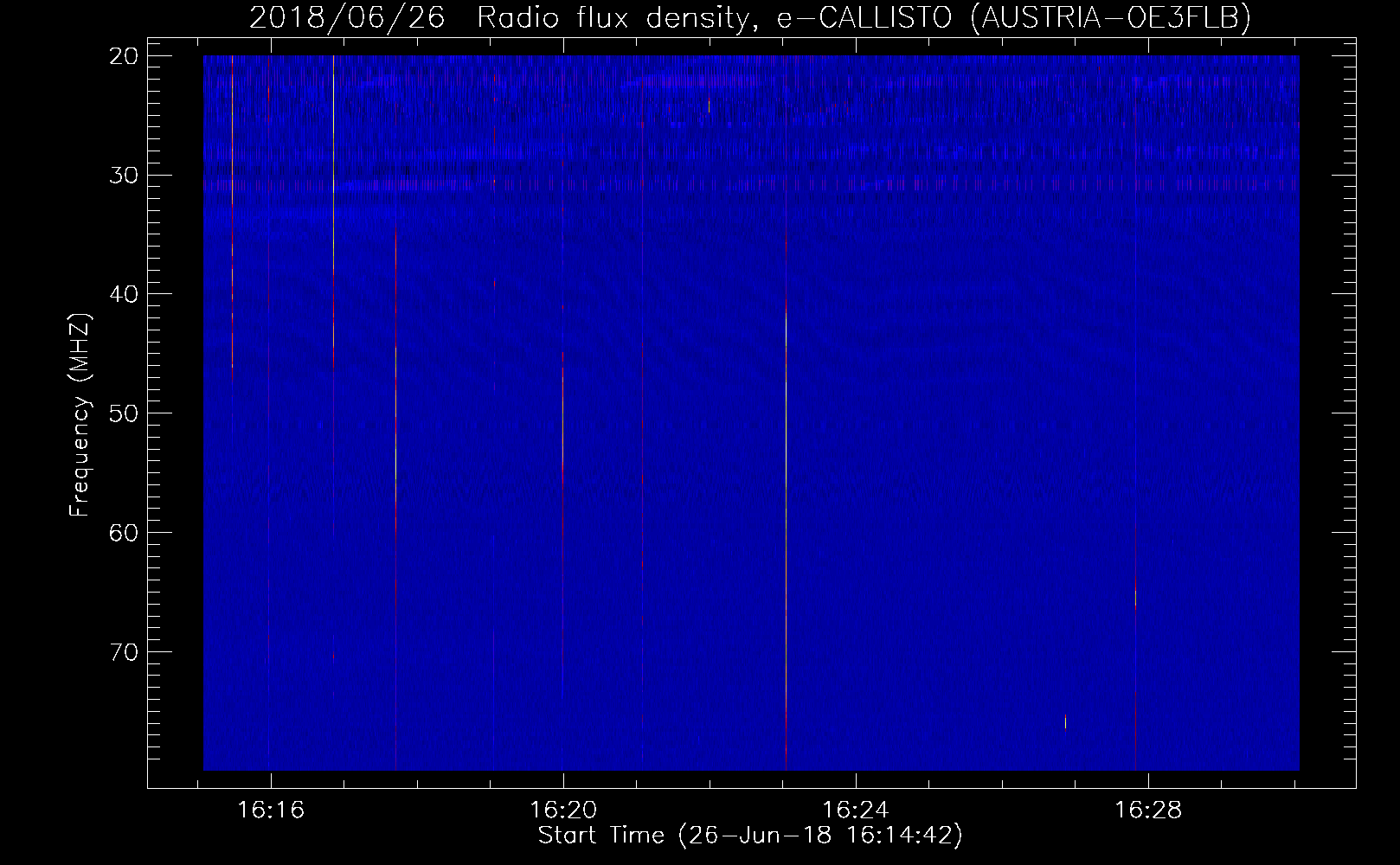Click the 30 MHz frequency tick label

(124, 175)
